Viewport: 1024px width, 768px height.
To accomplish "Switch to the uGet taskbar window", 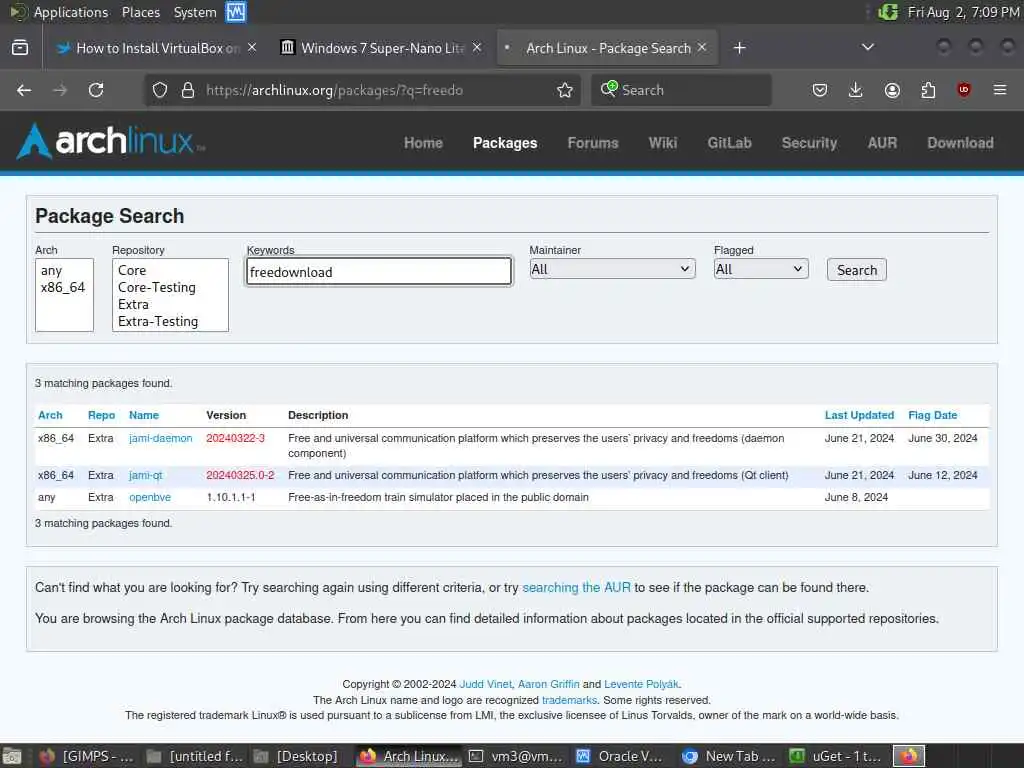I will (x=836, y=756).
